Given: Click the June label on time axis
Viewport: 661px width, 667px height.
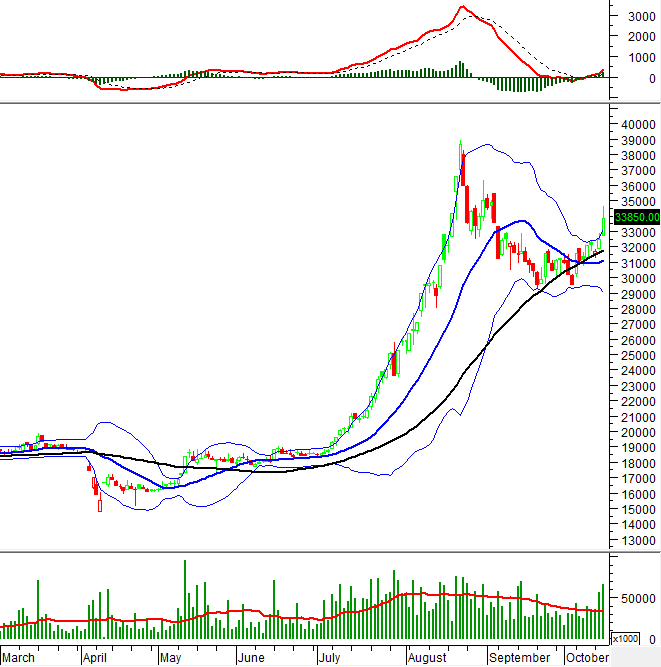Looking at the screenshot, I should (251, 657).
